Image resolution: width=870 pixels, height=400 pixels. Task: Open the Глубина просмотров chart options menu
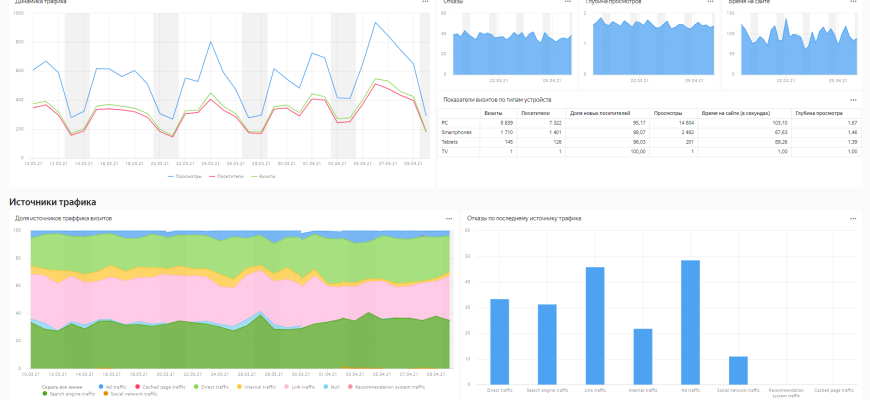712,3
